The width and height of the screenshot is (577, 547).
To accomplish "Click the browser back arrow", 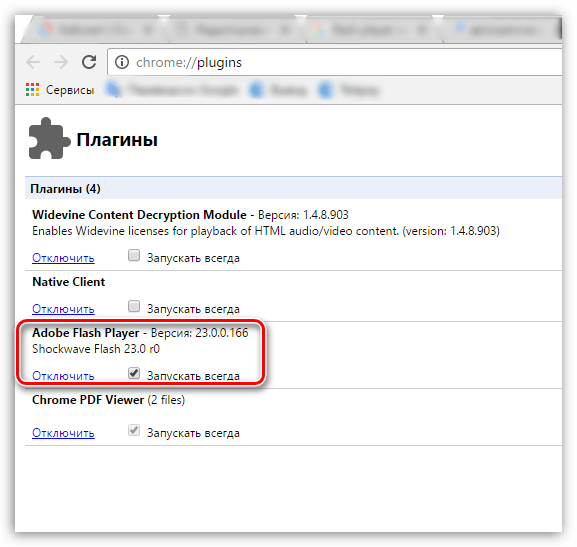I will pyautogui.click(x=33, y=62).
